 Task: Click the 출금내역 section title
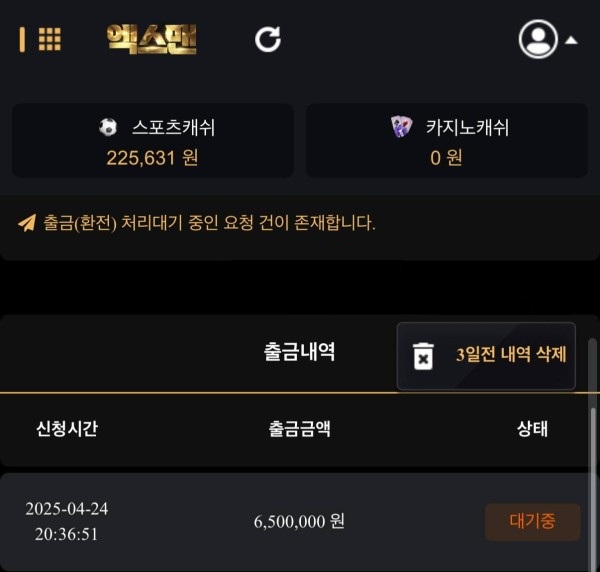point(299,352)
